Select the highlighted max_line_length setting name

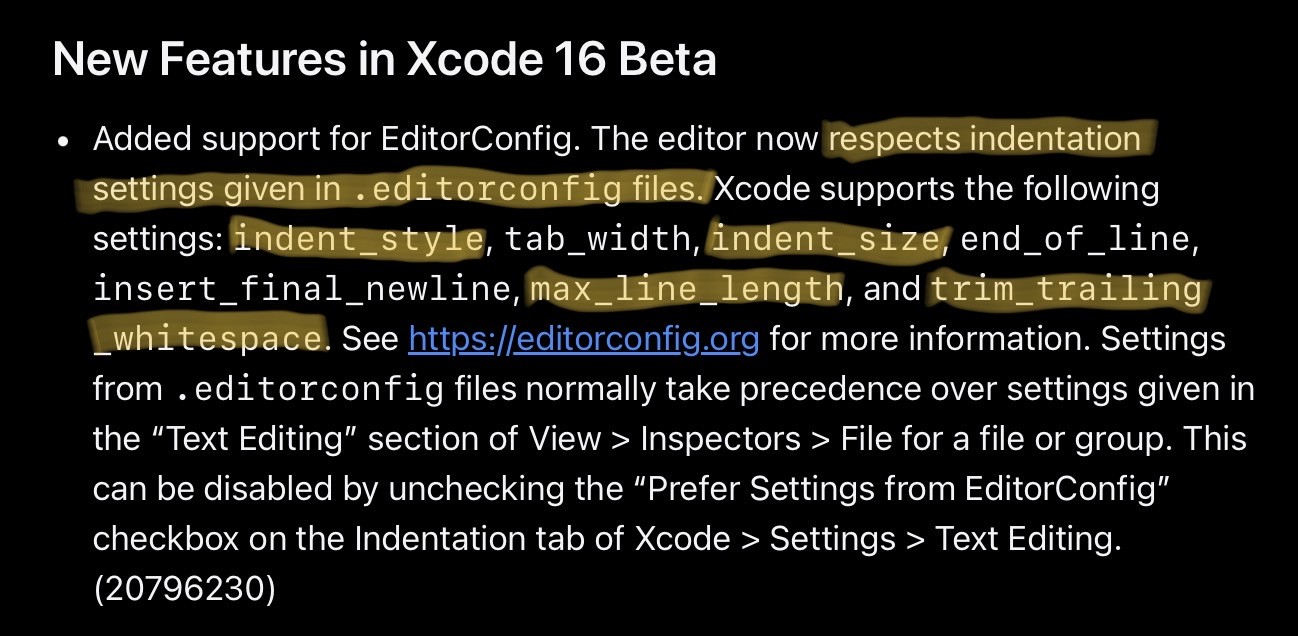(x=686, y=290)
